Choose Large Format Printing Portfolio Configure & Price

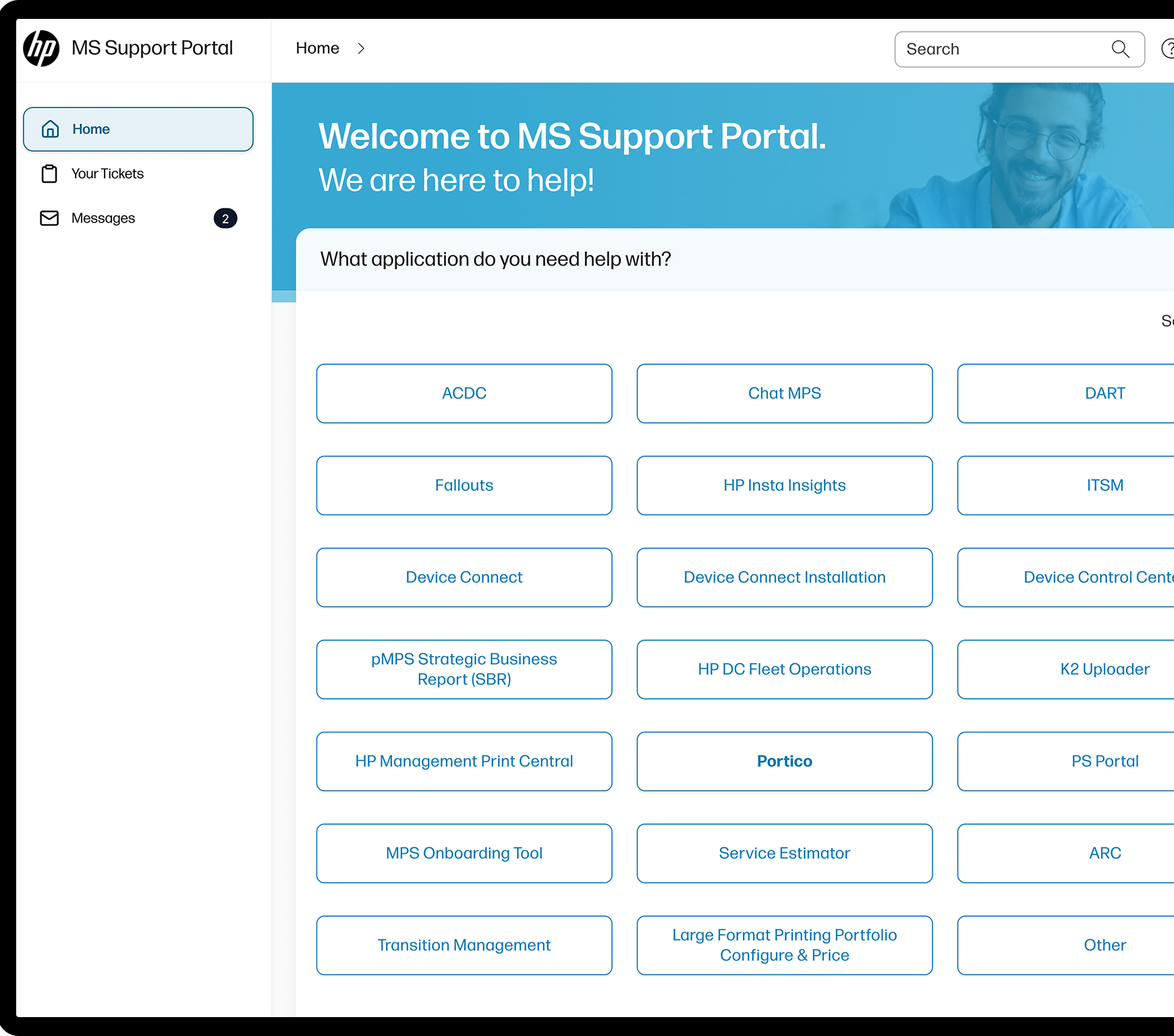click(784, 945)
